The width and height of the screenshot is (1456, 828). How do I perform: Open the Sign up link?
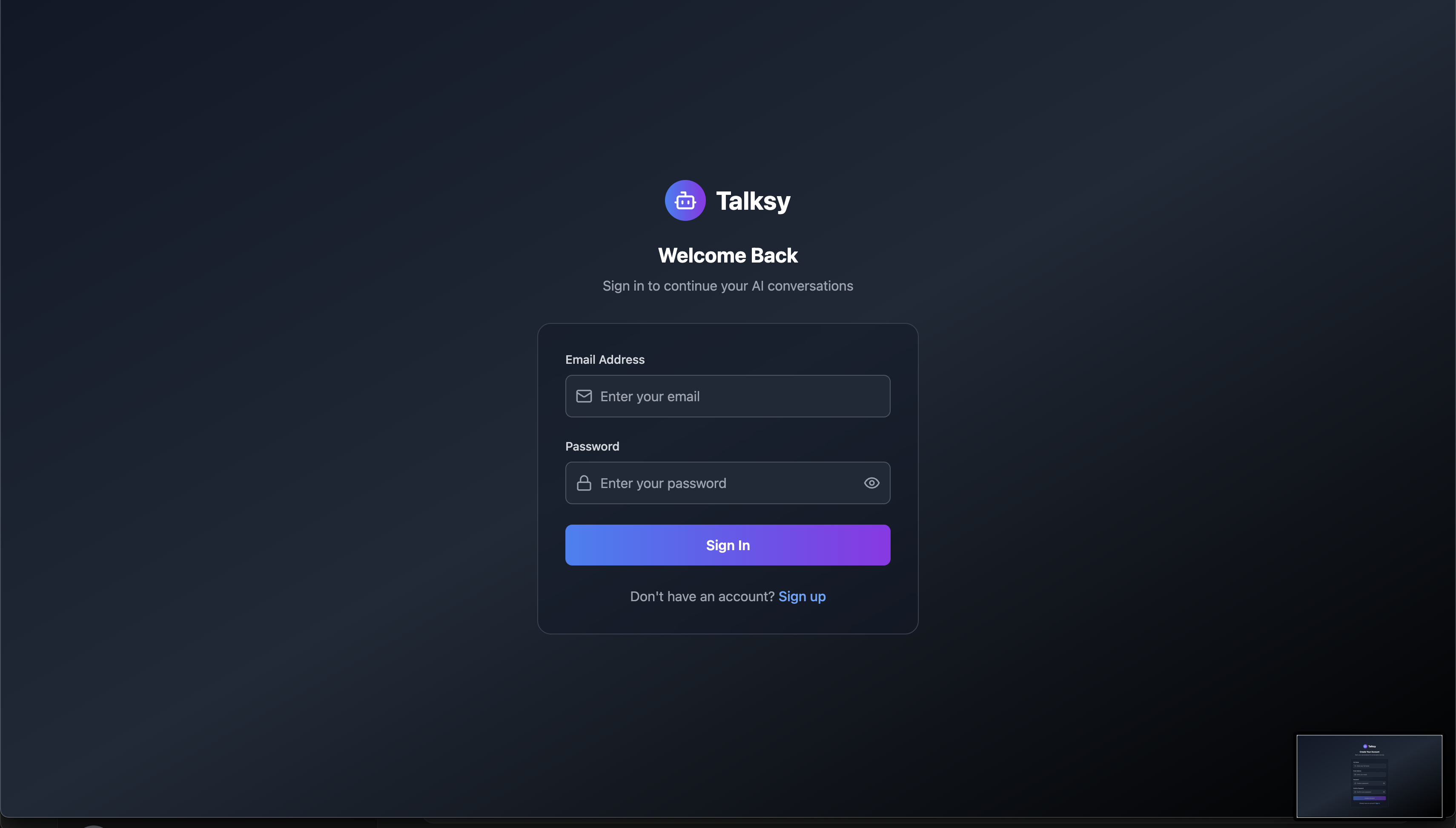(x=802, y=597)
